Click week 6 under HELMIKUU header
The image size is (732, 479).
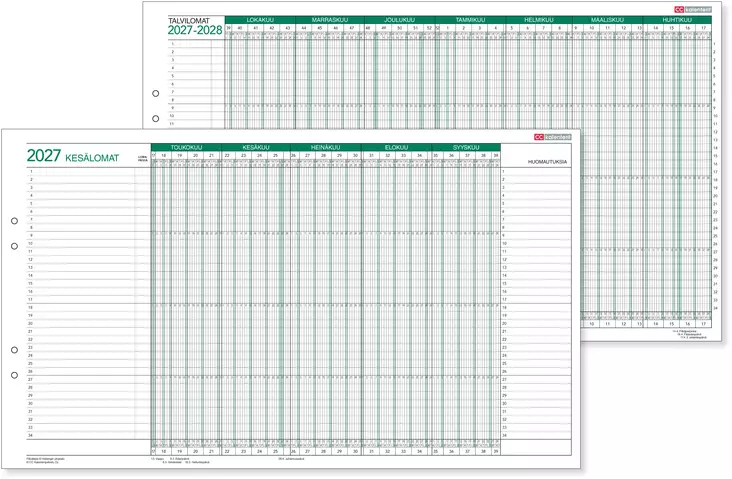[x=528, y=28]
